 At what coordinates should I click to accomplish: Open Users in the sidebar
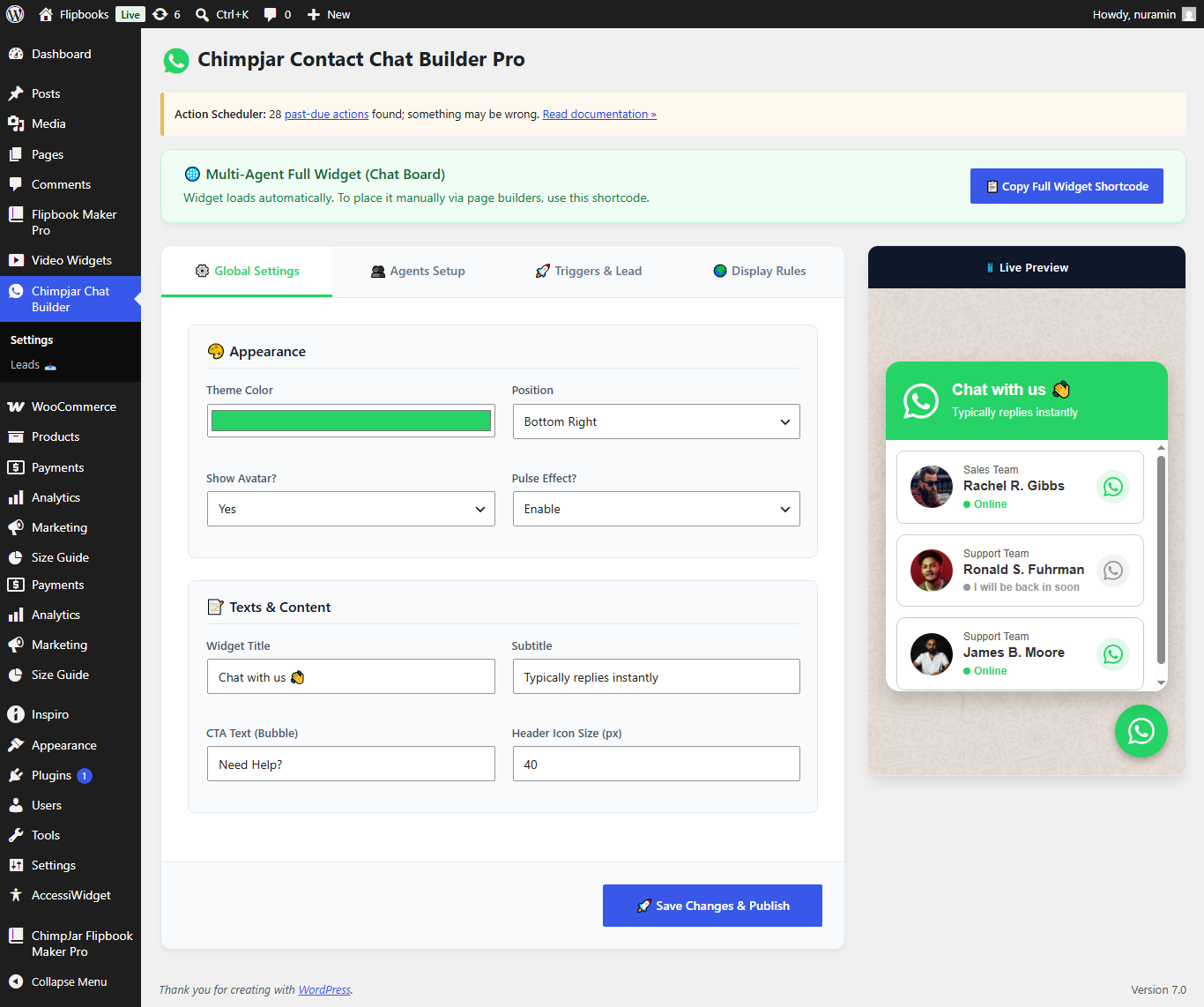tap(71, 805)
